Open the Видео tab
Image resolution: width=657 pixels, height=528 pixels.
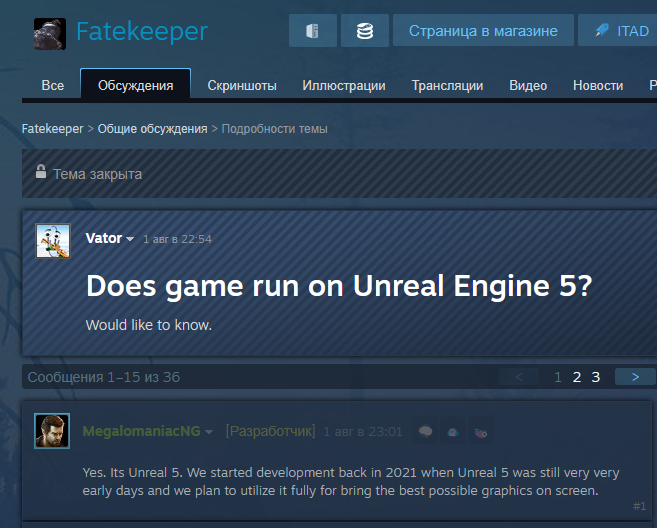528,85
